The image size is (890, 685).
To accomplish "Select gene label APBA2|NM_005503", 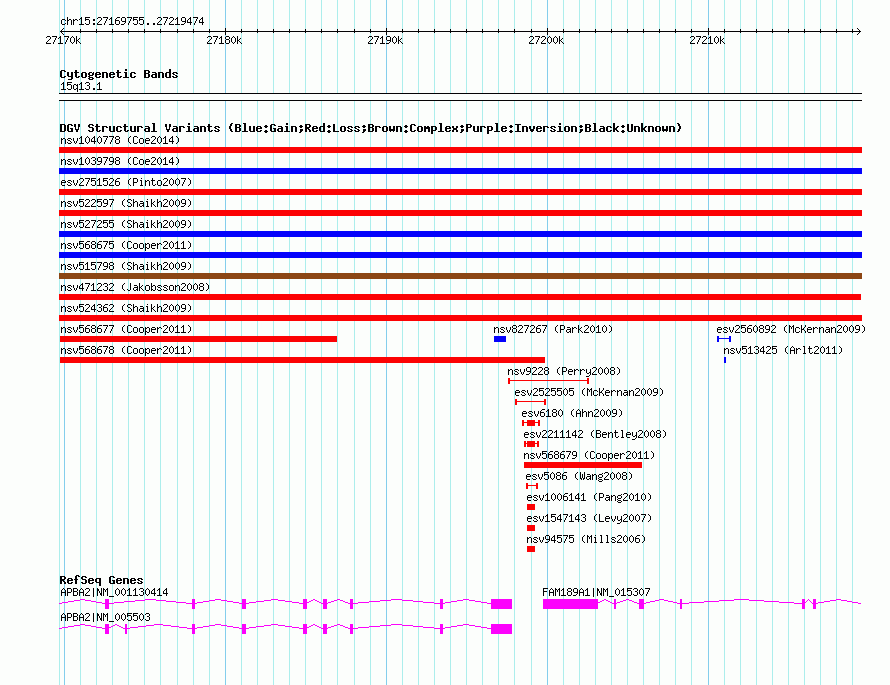I will click(x=105, y=617).
